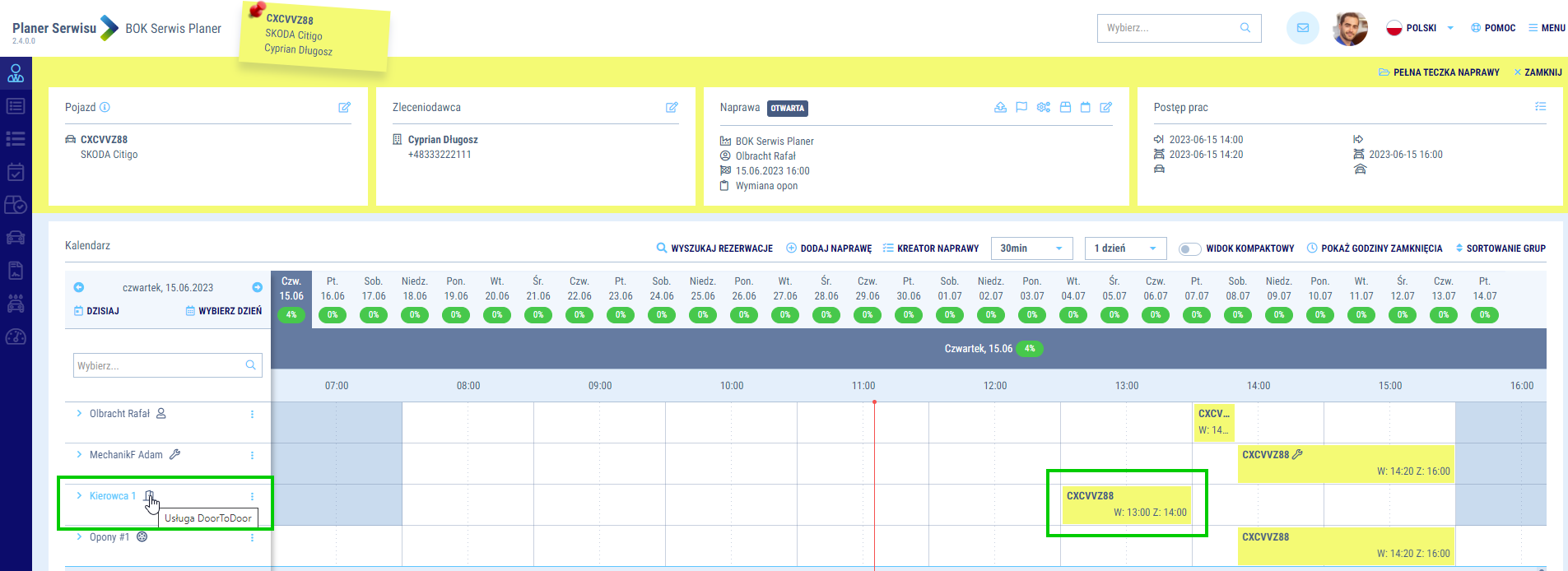Edit client details in Zleceniodawca panel
The width and height of the screenshot is (1568, 571).
(672, 108)
